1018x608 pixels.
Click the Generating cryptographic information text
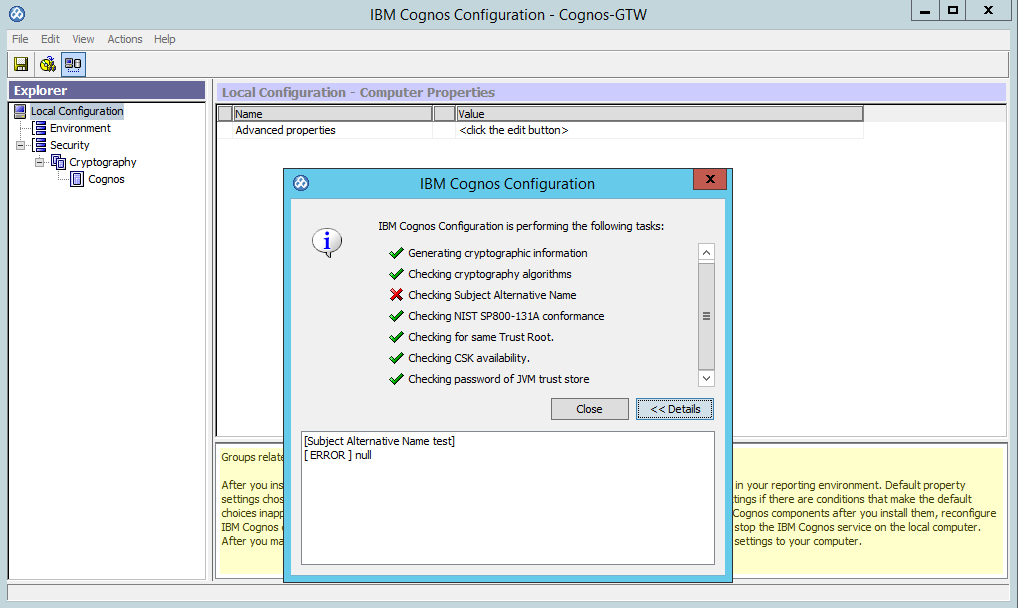497,253
